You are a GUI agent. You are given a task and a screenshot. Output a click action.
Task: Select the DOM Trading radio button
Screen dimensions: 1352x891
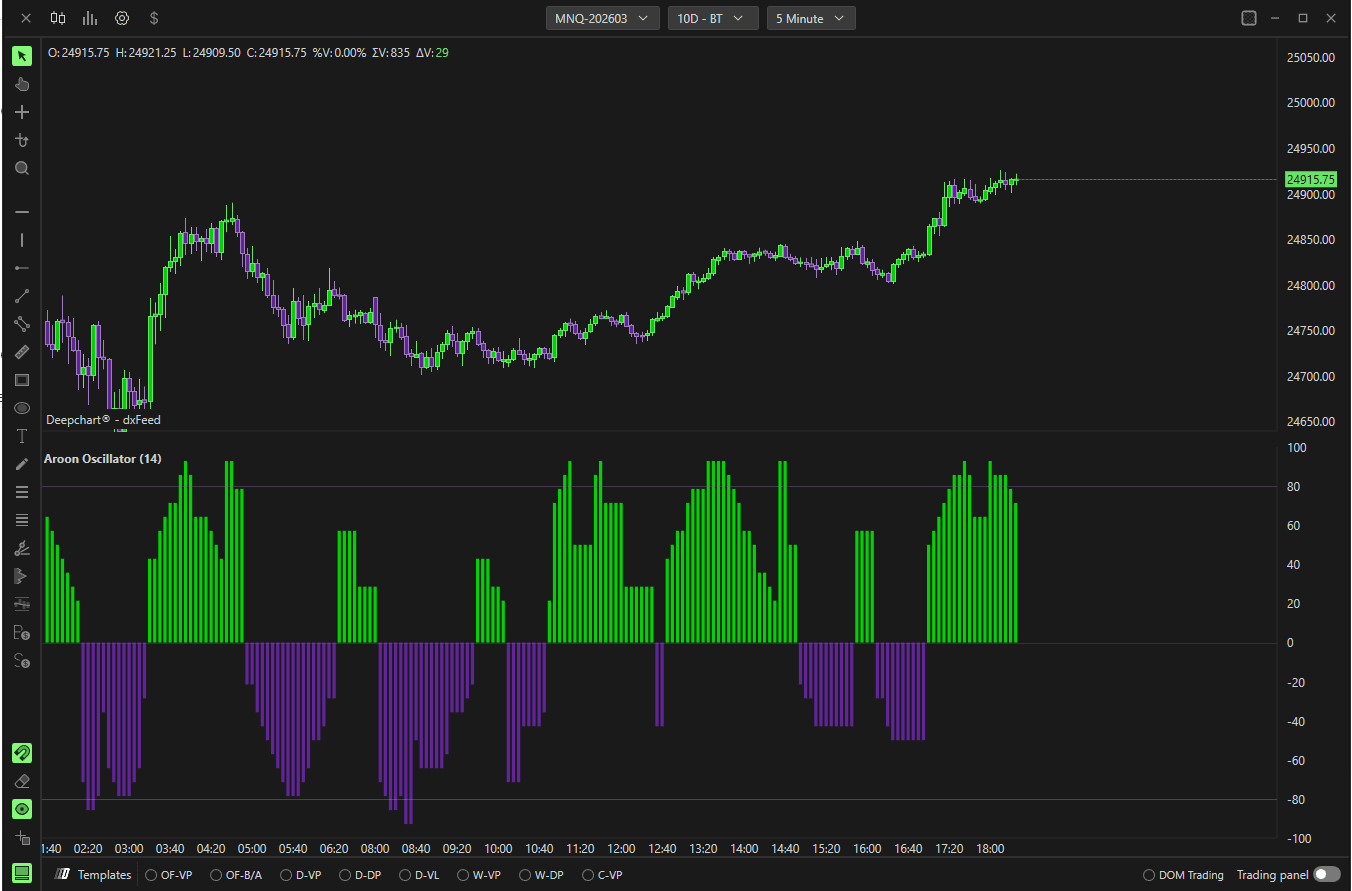[x=1149, y=875]
